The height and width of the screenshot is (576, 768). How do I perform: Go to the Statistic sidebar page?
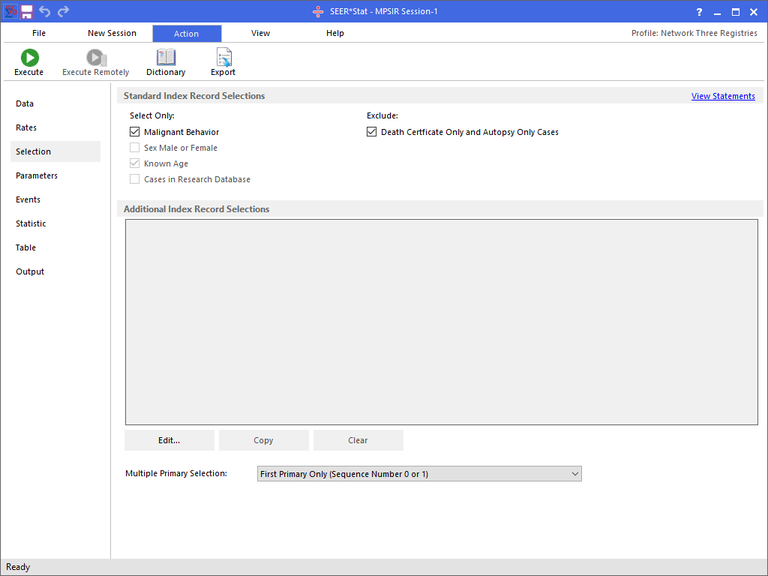31,224
